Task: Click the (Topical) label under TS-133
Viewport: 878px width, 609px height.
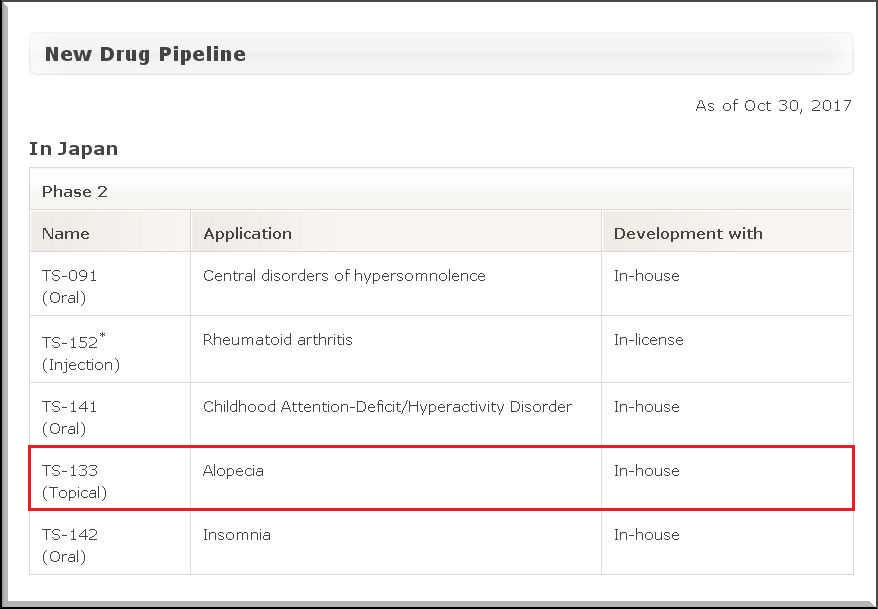Action: coord(74,492)
